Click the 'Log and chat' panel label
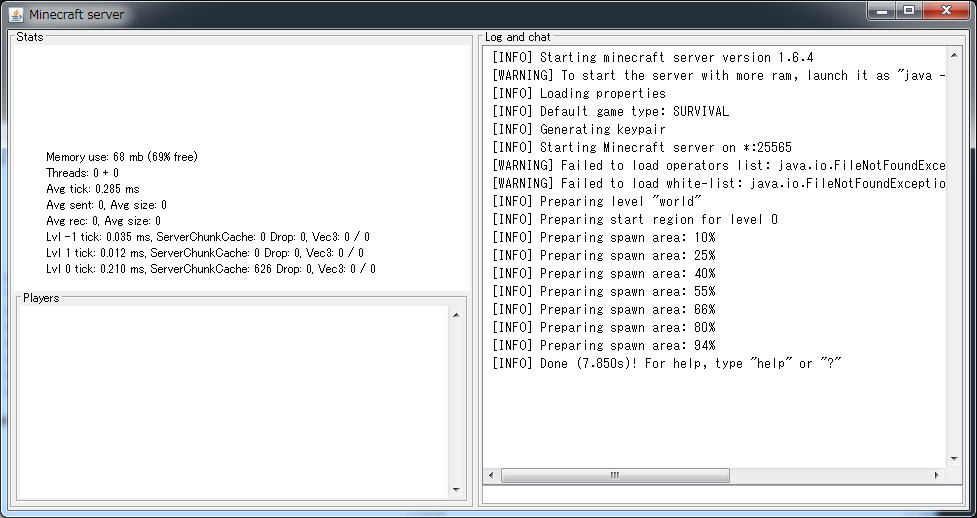977x518 pixels. (x=518, y=37)
